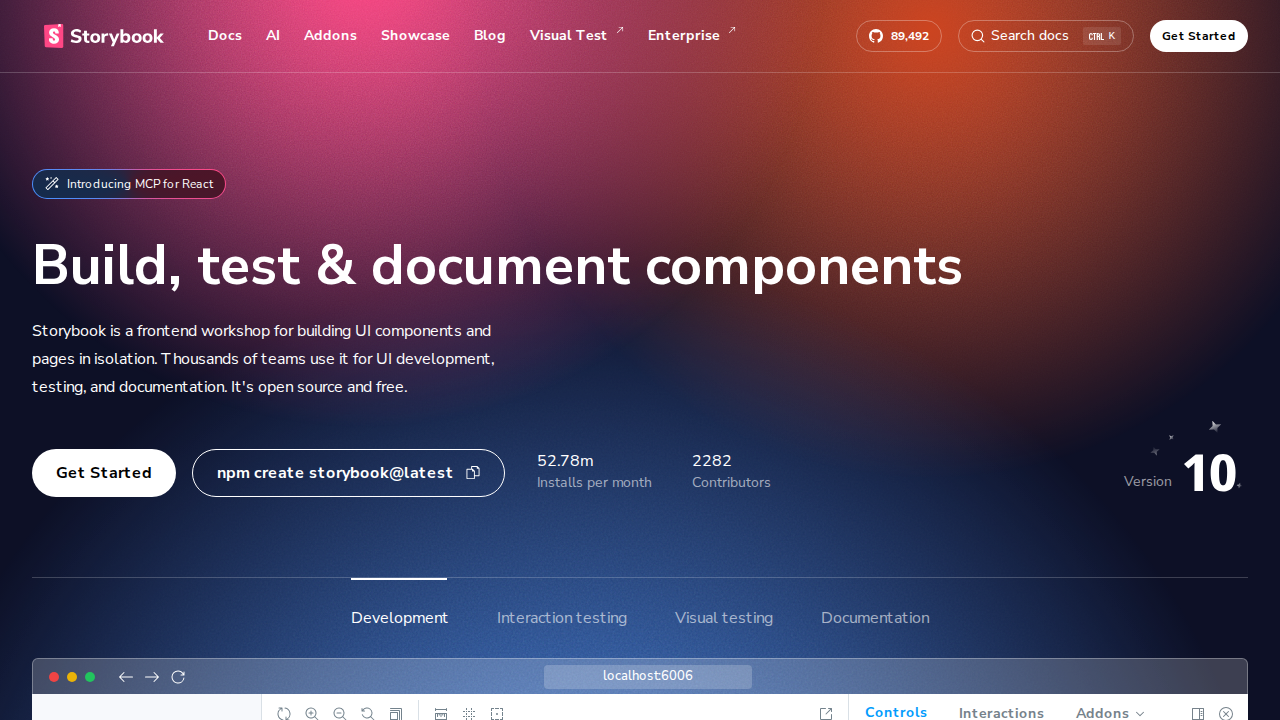The width and height of the screenshot is (1280, 720).
Task: Click the Storybook logo in header
Action: (x=104, y=36)
